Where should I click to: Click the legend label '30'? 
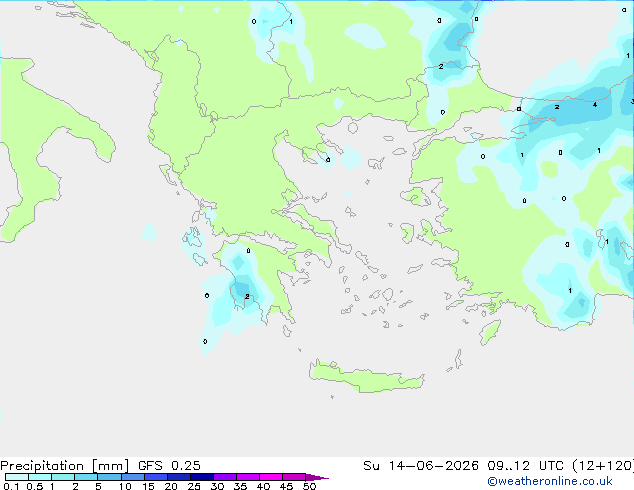click(217, 486)
